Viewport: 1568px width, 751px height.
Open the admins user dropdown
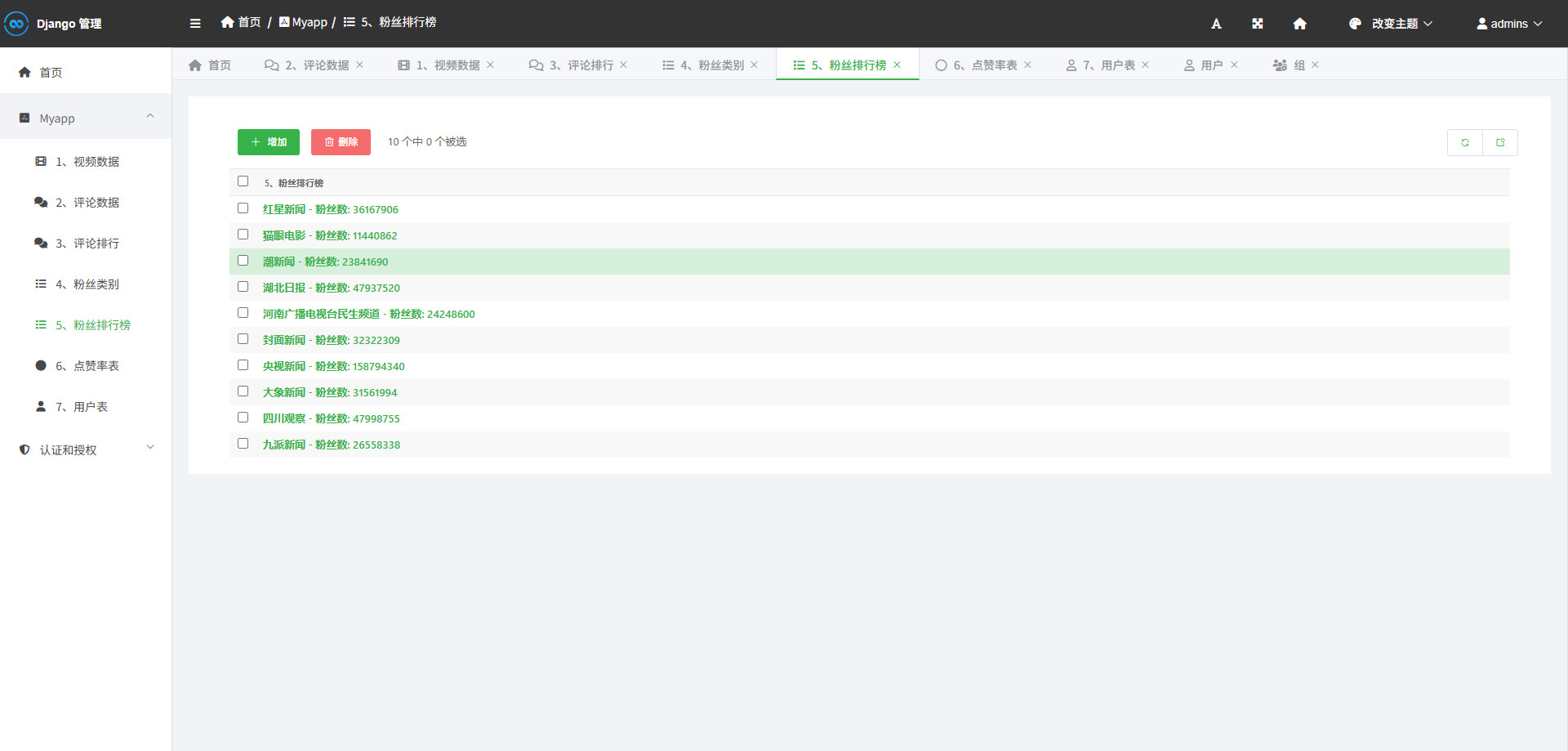pyautogui.click(x=1509, y=24)
